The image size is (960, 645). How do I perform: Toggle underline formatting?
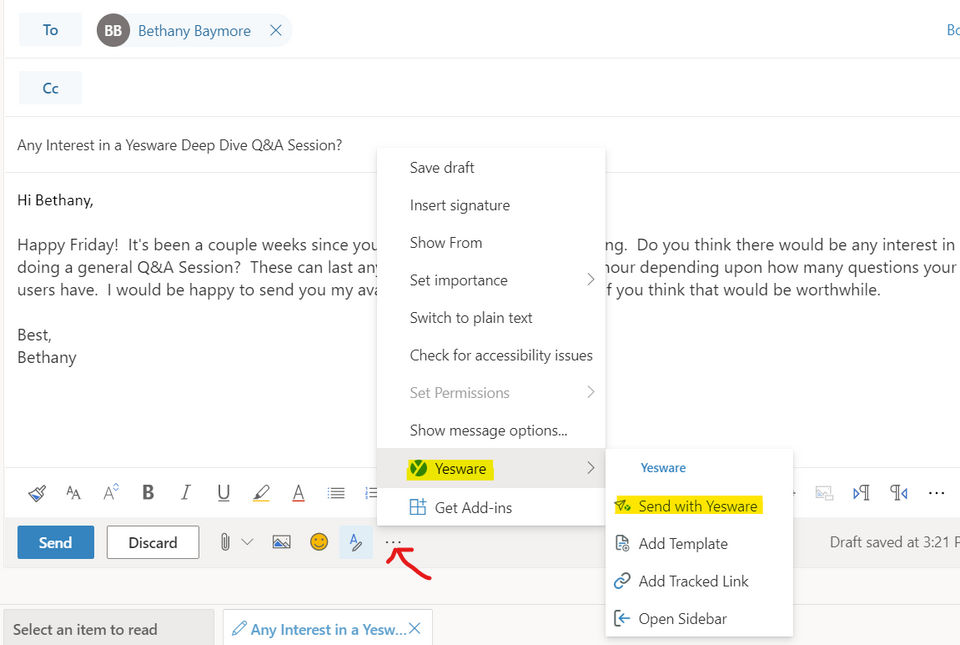point(223,492)
